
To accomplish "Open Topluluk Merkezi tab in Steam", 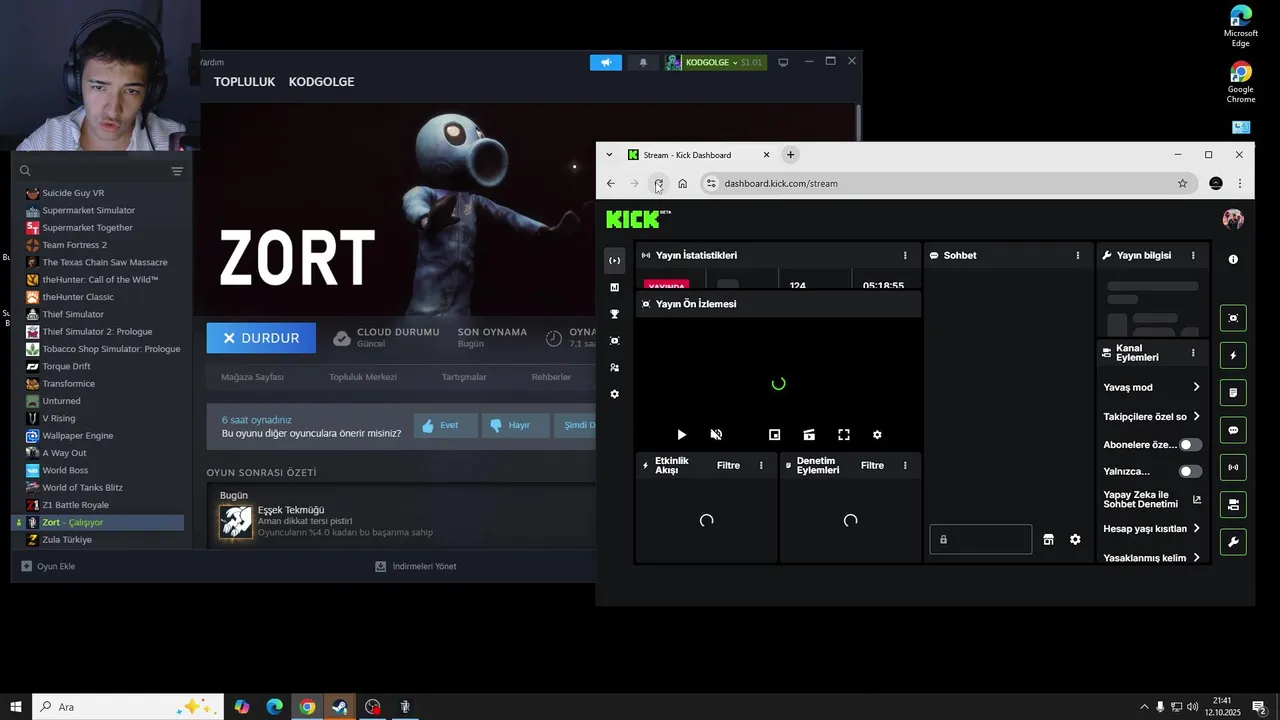I will pyautogui.click(x=363, y=377).
